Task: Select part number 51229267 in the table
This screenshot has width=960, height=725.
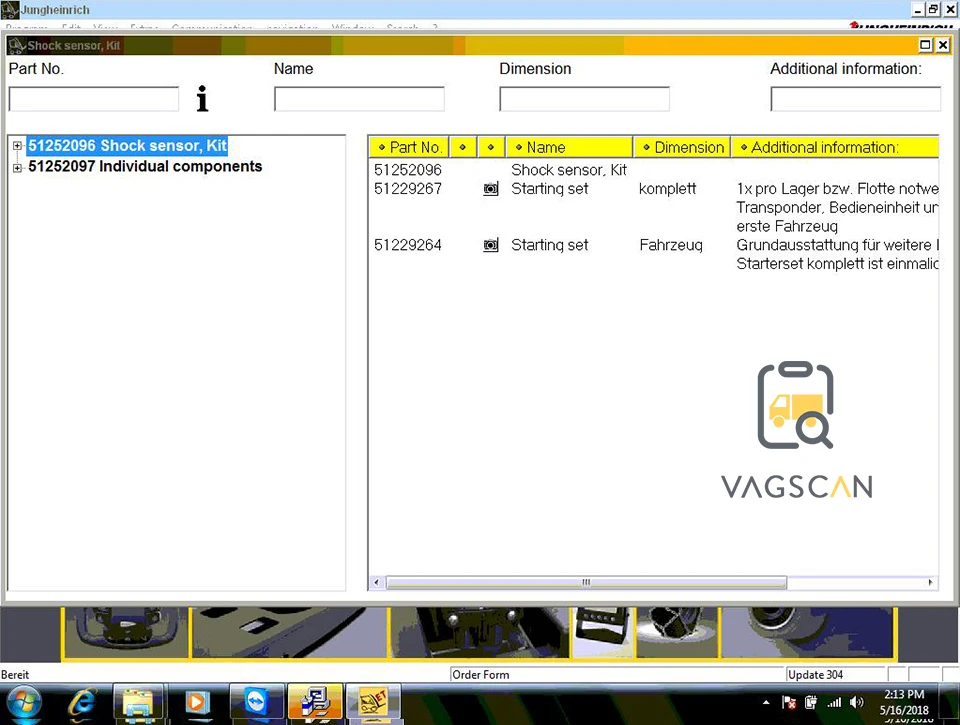Action: (408, 189)
